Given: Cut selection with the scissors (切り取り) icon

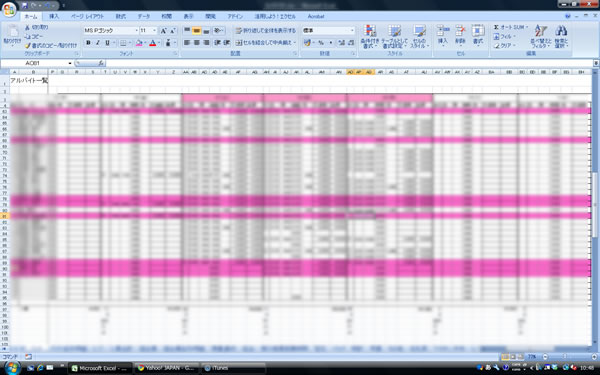Looking at the screenshot, I should pyautogui.click(x=37, y=28).
